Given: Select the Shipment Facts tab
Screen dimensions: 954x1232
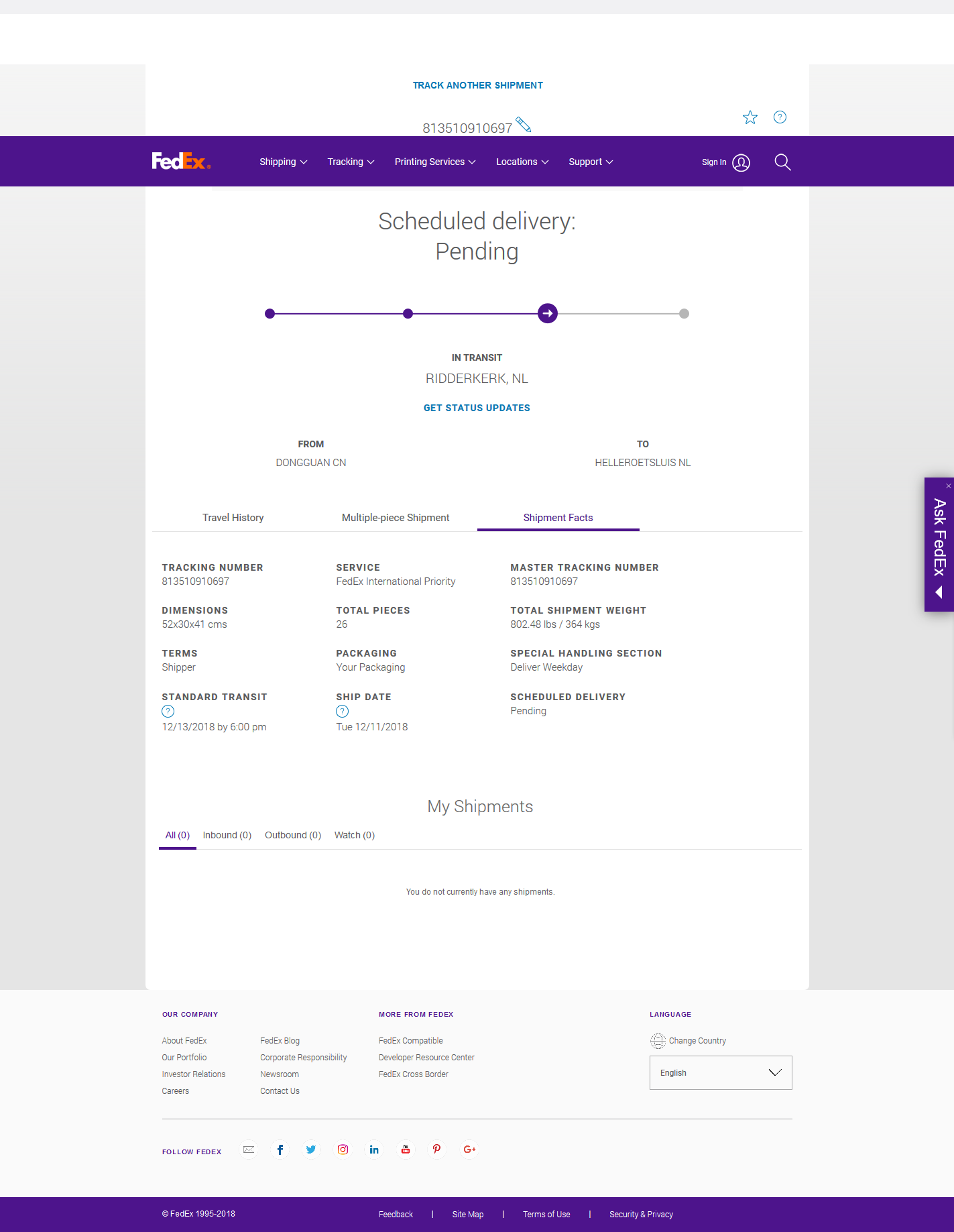Looking at the screenshot, I should 558,518.
